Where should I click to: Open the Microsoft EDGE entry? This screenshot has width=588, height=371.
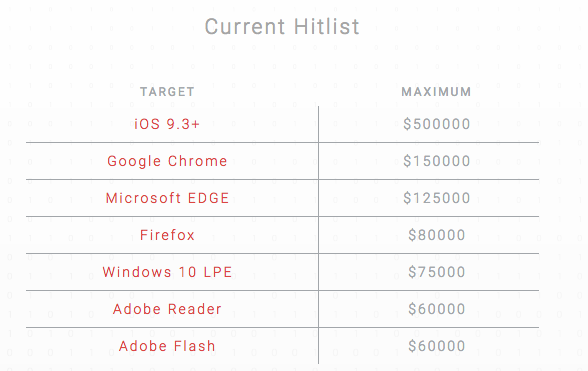(167, 198)
